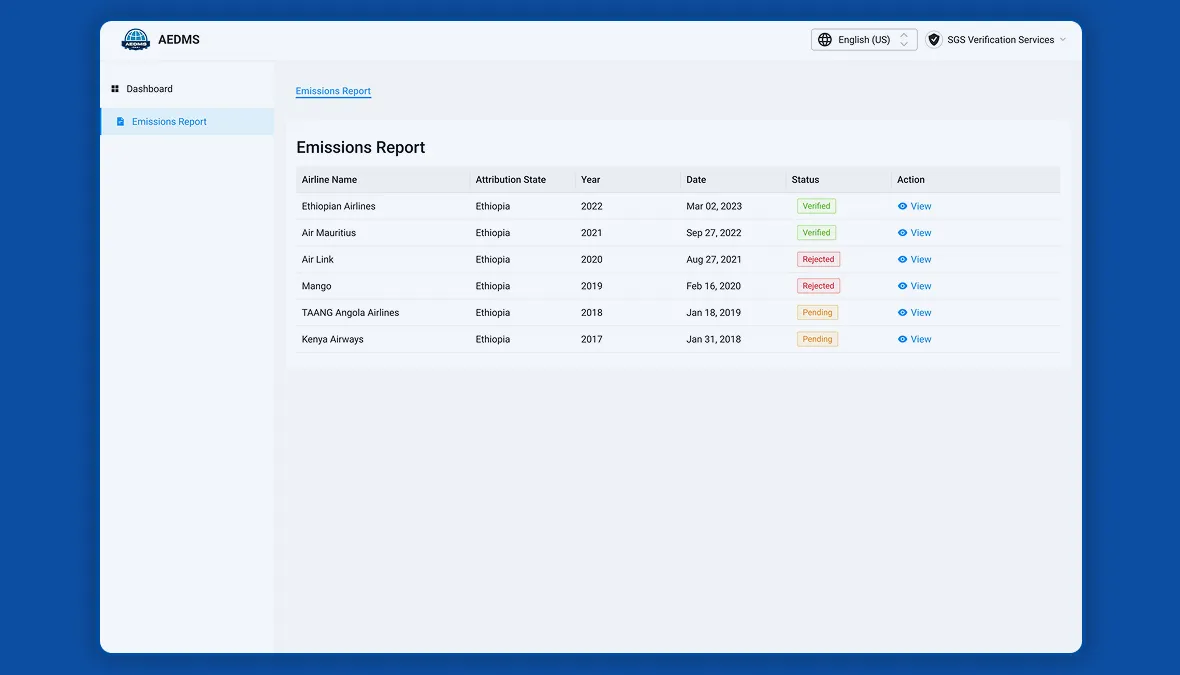Click the Emissions Report breadcrumb link
Screen dimensions: 1180x675
pos(333,91)
